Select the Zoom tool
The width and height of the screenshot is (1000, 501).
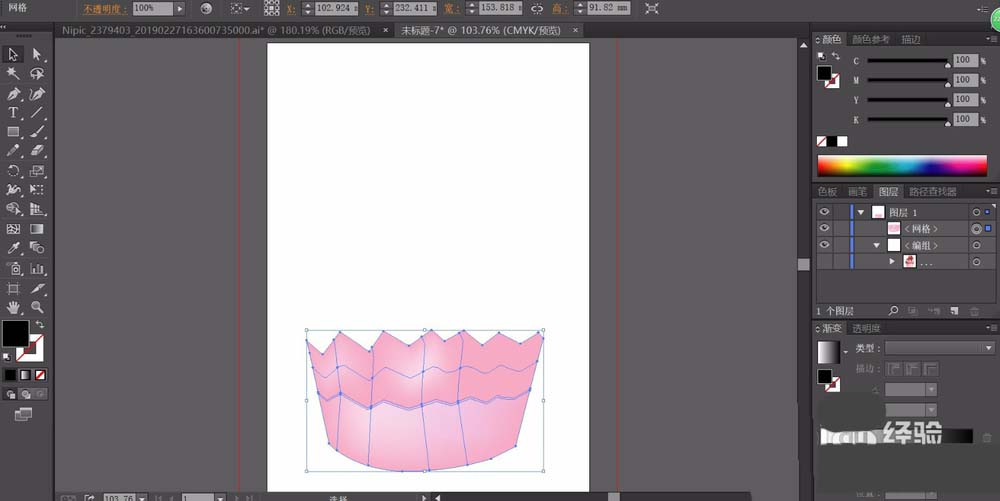(x=37, y=308)
